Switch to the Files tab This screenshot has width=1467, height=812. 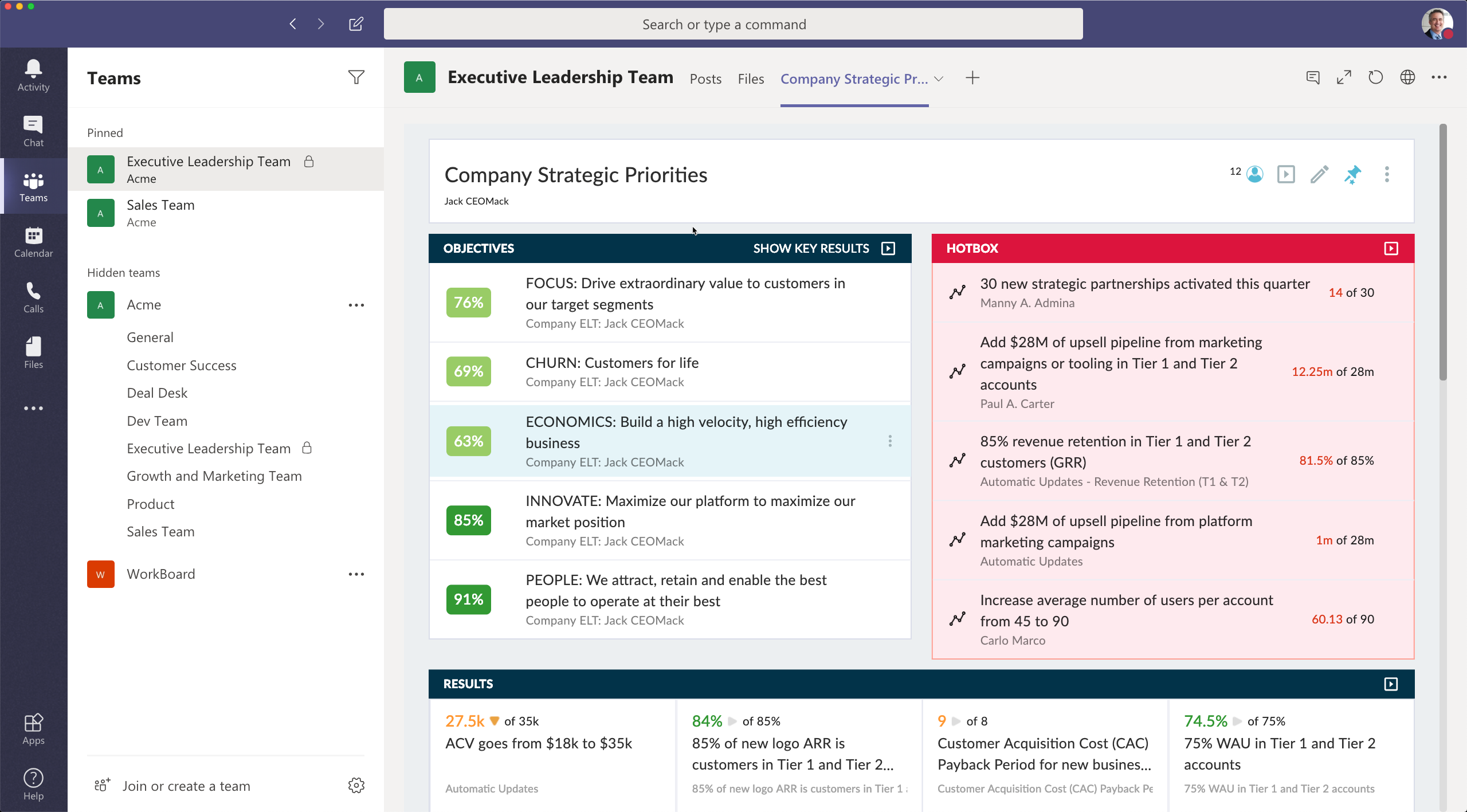click(751, 79)
